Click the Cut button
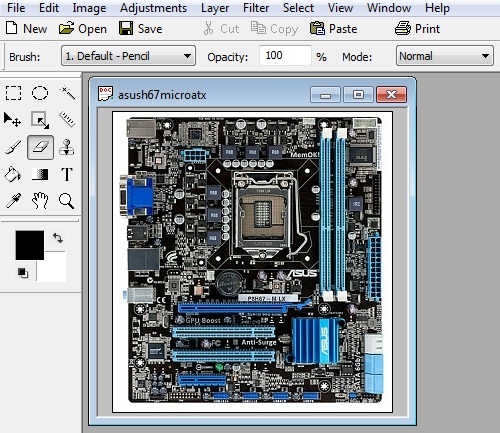 click(x=221, y=29)
